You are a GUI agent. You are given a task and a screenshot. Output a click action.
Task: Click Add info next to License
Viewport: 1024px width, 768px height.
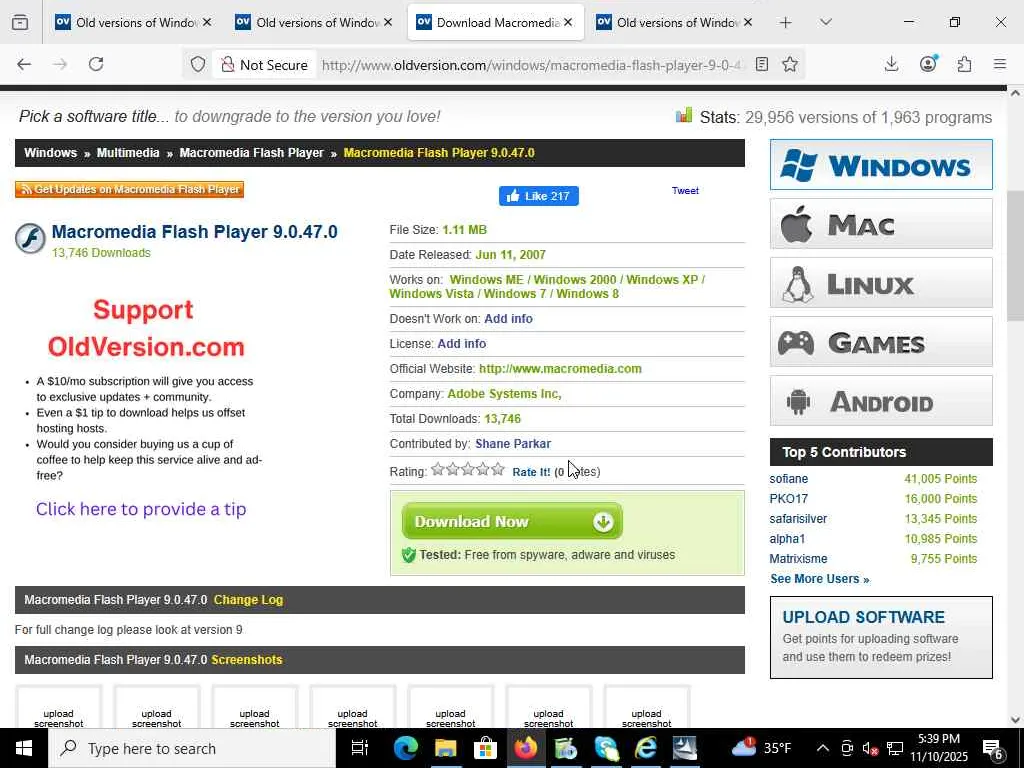462,344
